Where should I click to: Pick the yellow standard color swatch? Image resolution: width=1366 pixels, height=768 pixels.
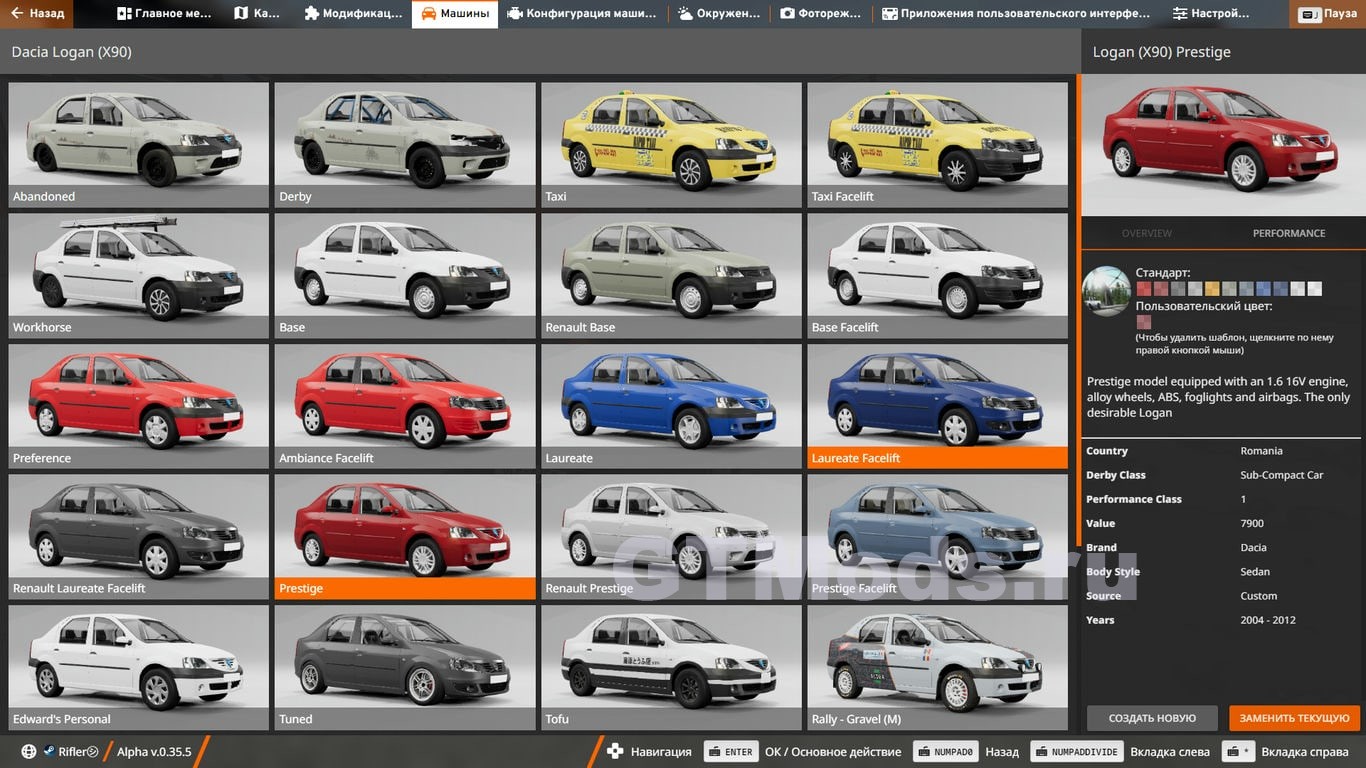[x=1212, y=289]
